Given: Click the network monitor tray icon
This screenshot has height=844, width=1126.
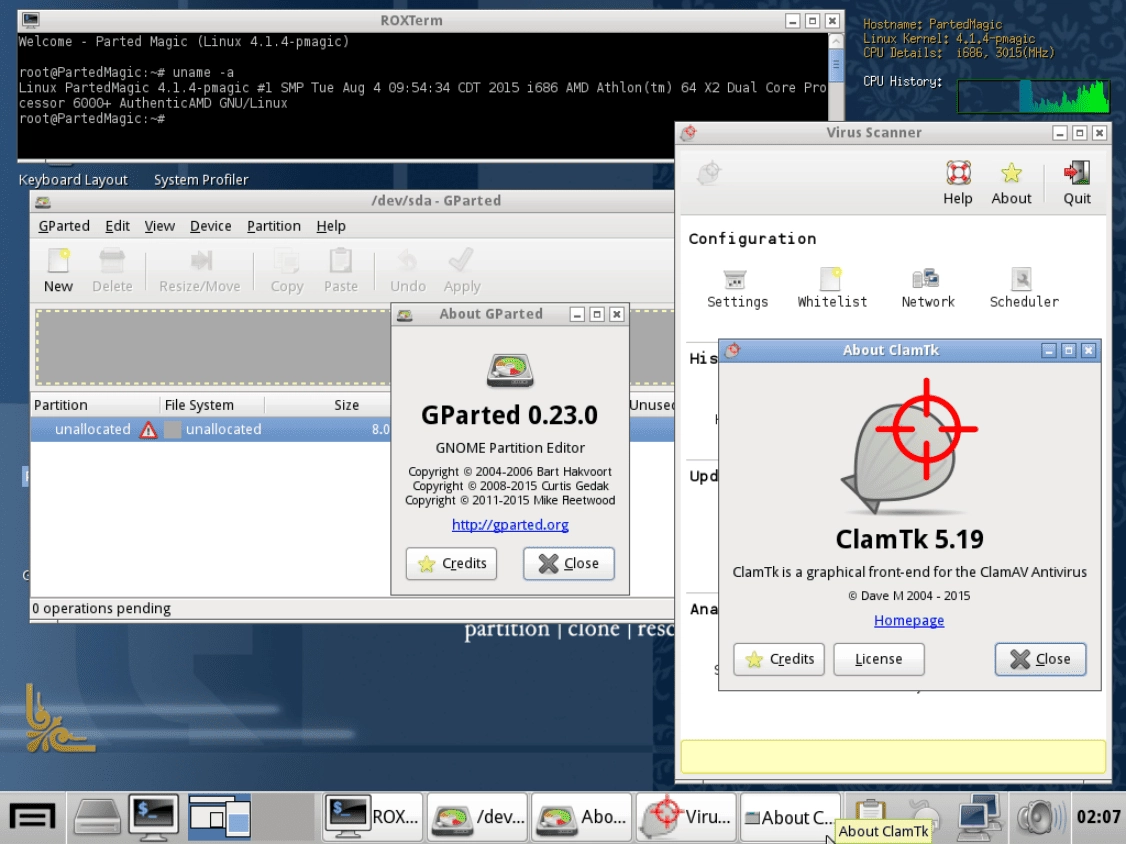Looking at the screenshot, I should tap(980, 817).
